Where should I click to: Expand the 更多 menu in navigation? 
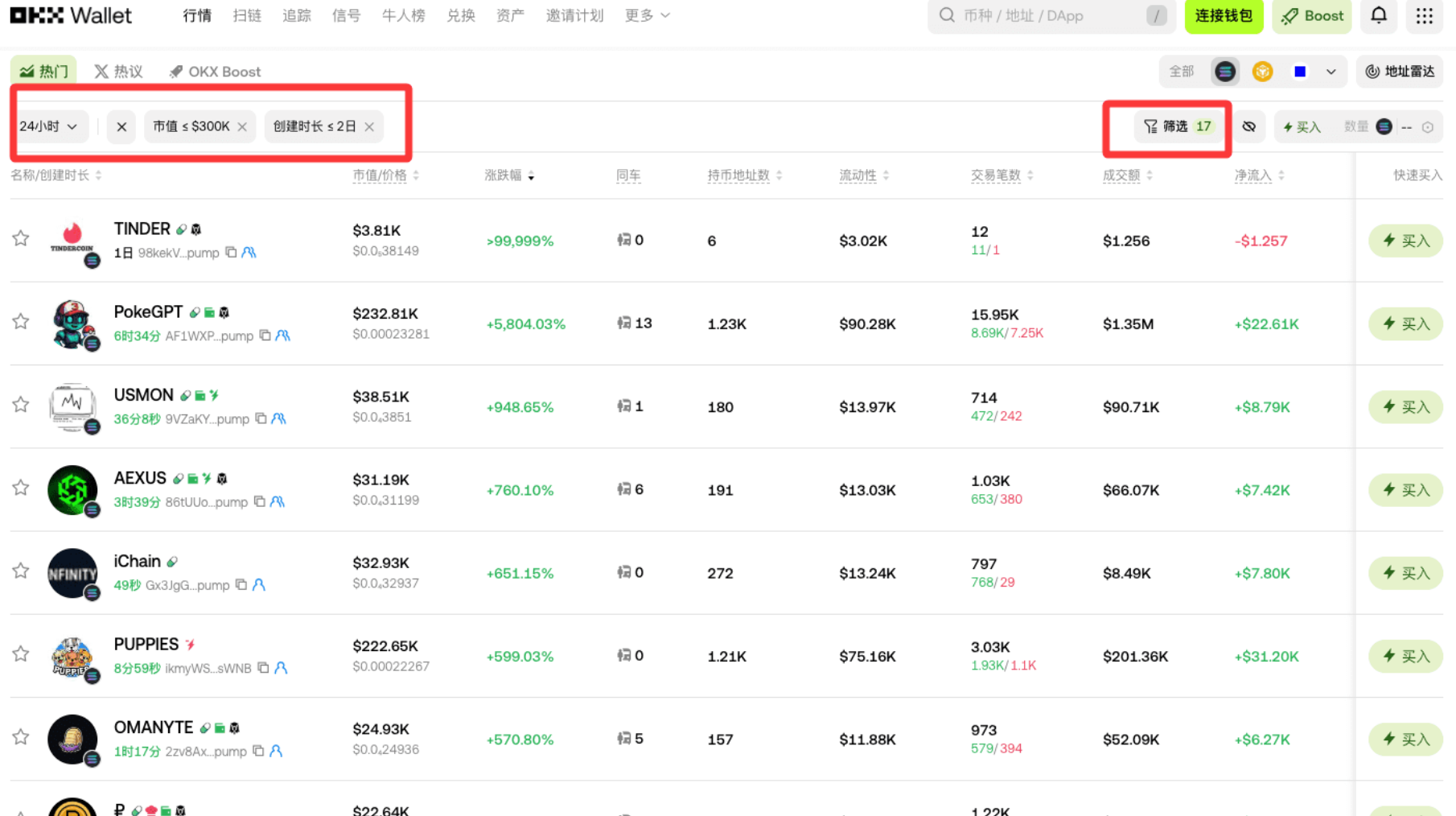pos(647,15)
